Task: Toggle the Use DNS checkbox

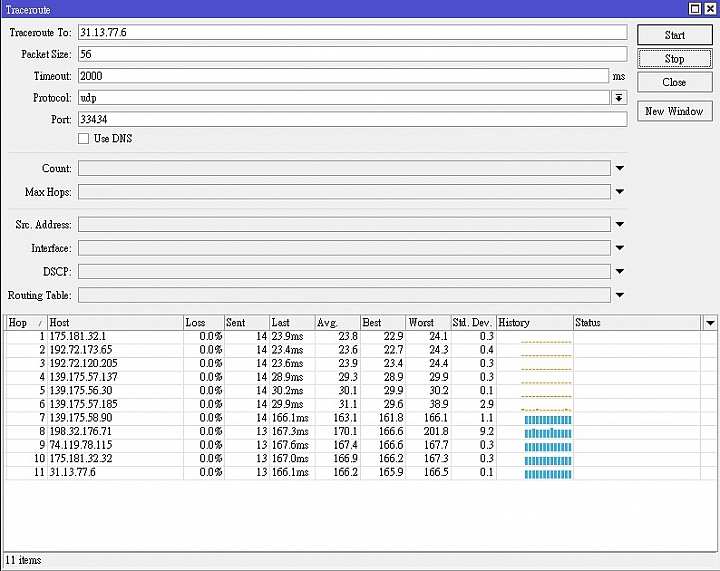Action: [x=83, y=139]
